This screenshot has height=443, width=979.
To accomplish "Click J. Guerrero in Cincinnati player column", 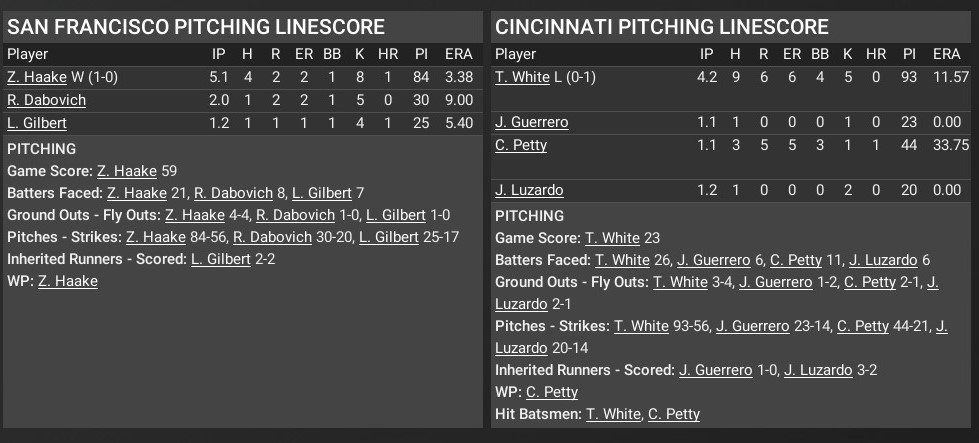I will [532, 122].
